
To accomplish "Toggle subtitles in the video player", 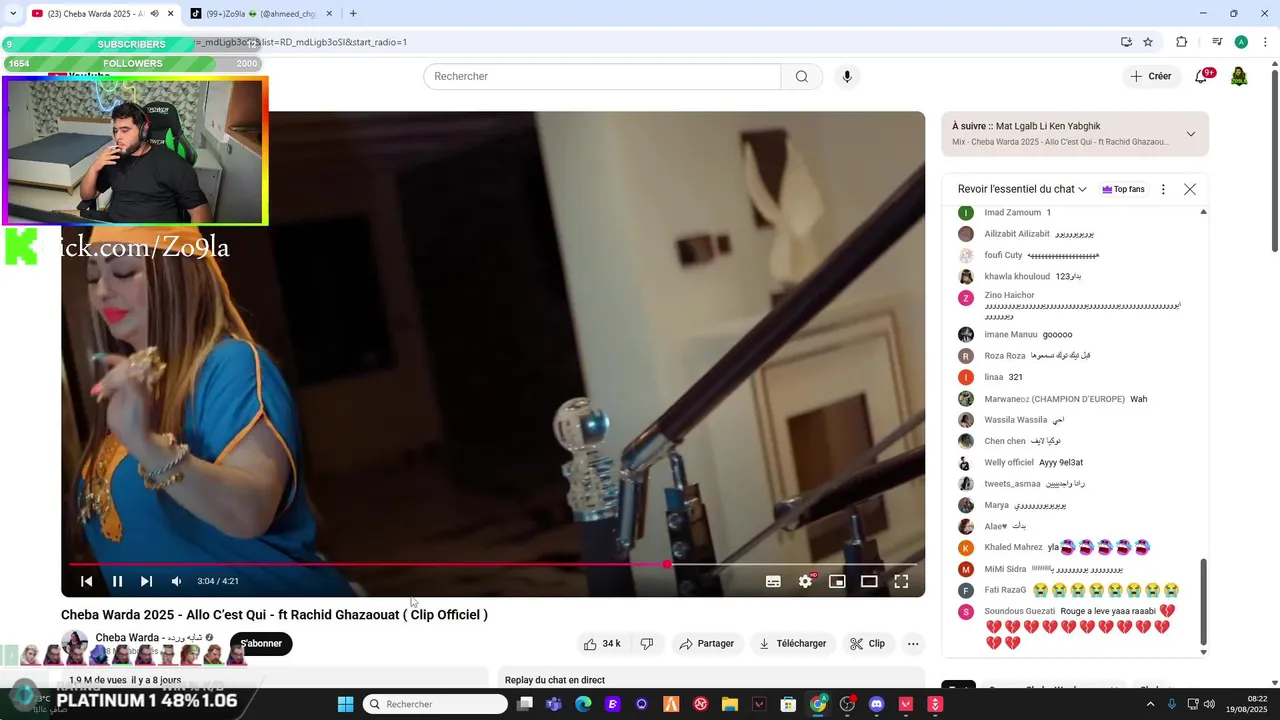I will [x=773, y=581].
